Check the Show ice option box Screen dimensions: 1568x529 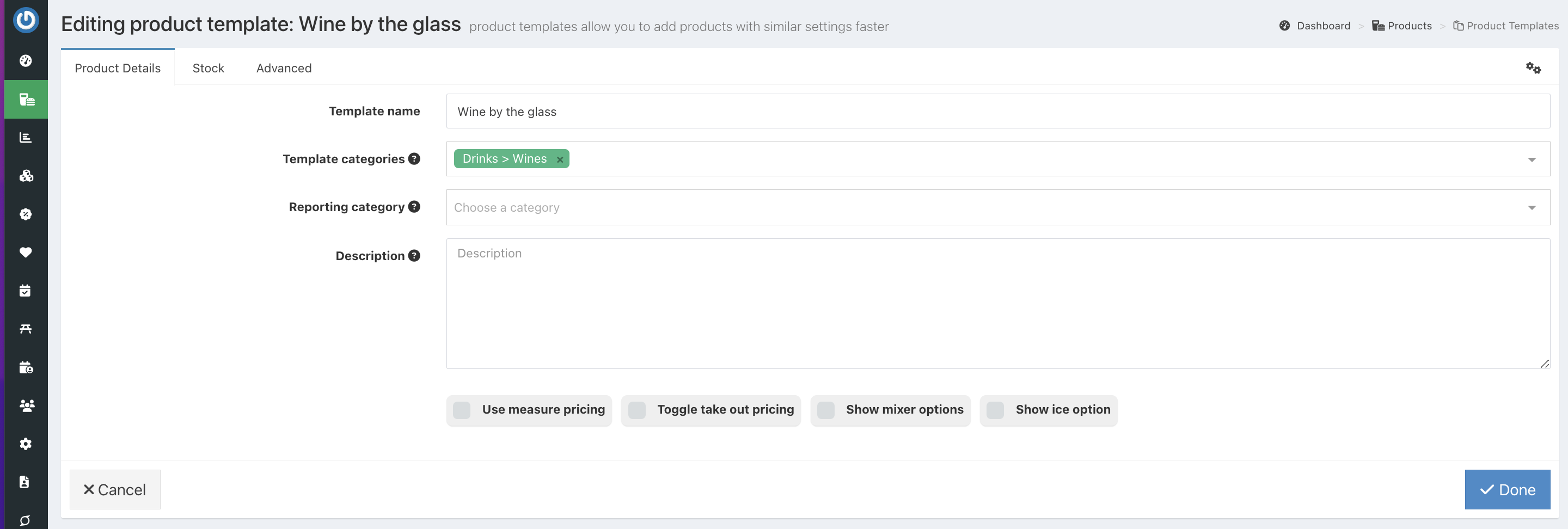coord(995,410)
